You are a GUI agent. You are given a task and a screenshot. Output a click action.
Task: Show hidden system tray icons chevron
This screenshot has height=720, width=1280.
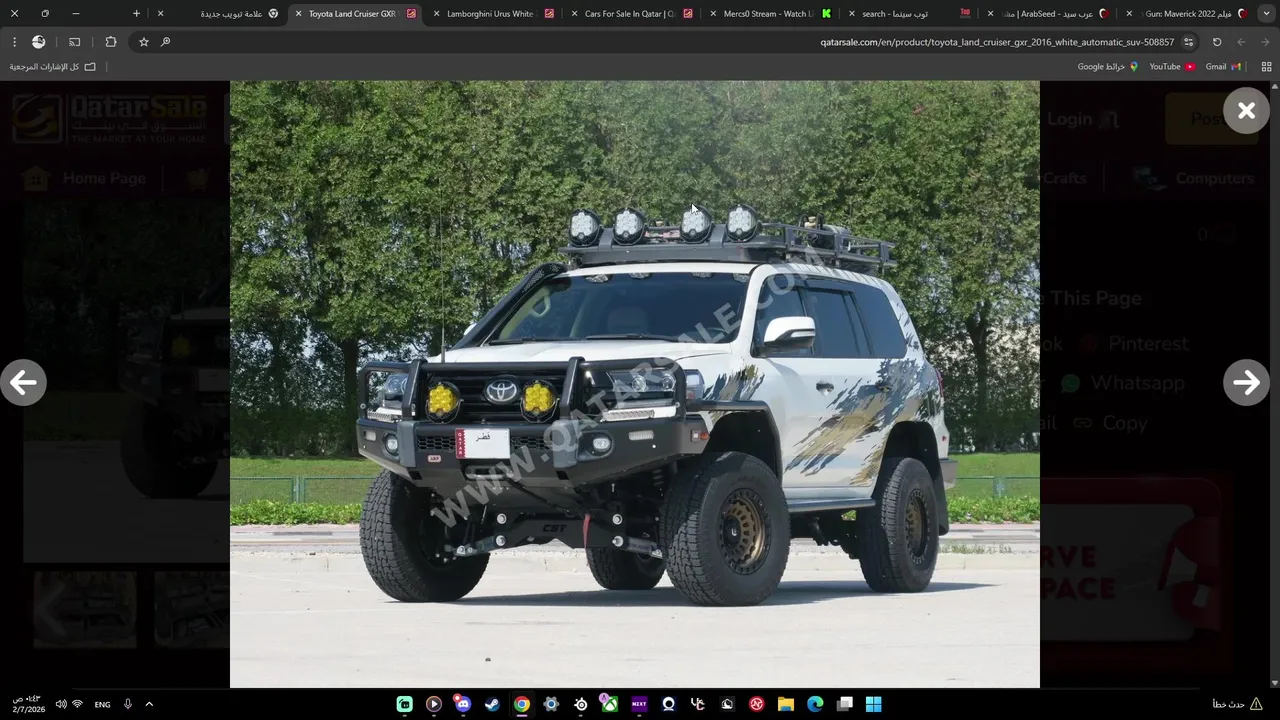[x=149, y=704]
